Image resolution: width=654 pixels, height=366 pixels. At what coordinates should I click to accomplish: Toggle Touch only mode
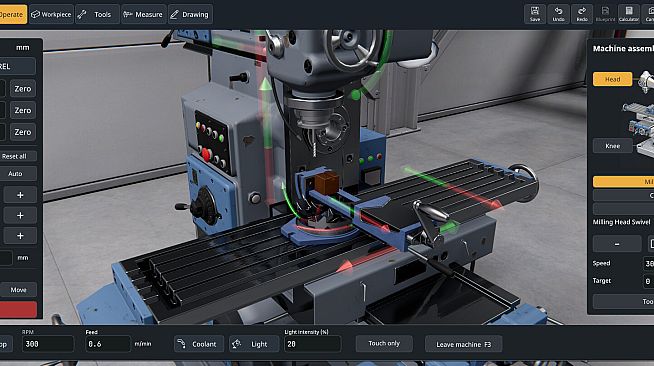pos(384,343)
